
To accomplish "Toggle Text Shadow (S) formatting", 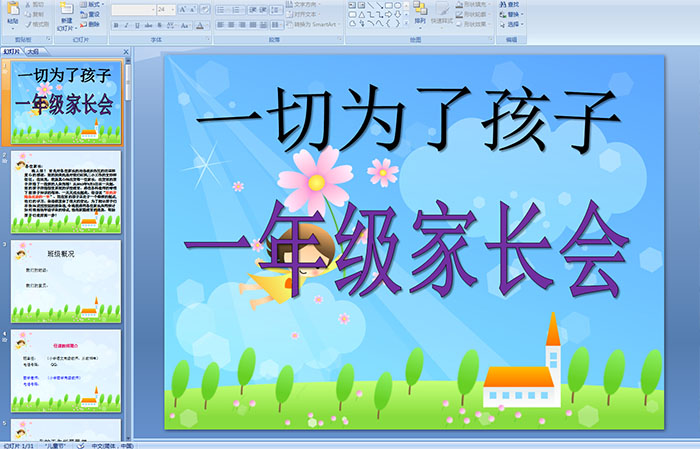I will coord(160,25).
